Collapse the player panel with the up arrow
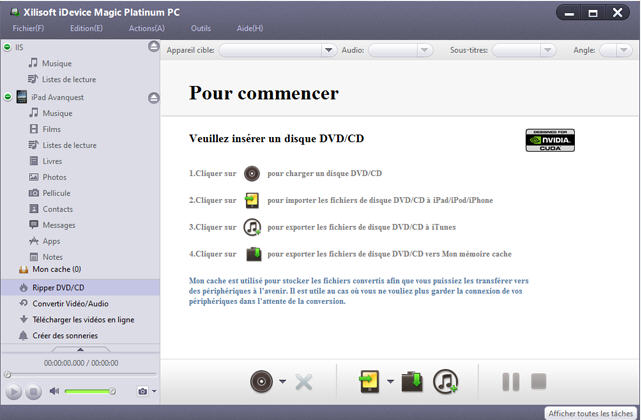The width and height of the screenshot is (641, 420). [x=81, y=349]
